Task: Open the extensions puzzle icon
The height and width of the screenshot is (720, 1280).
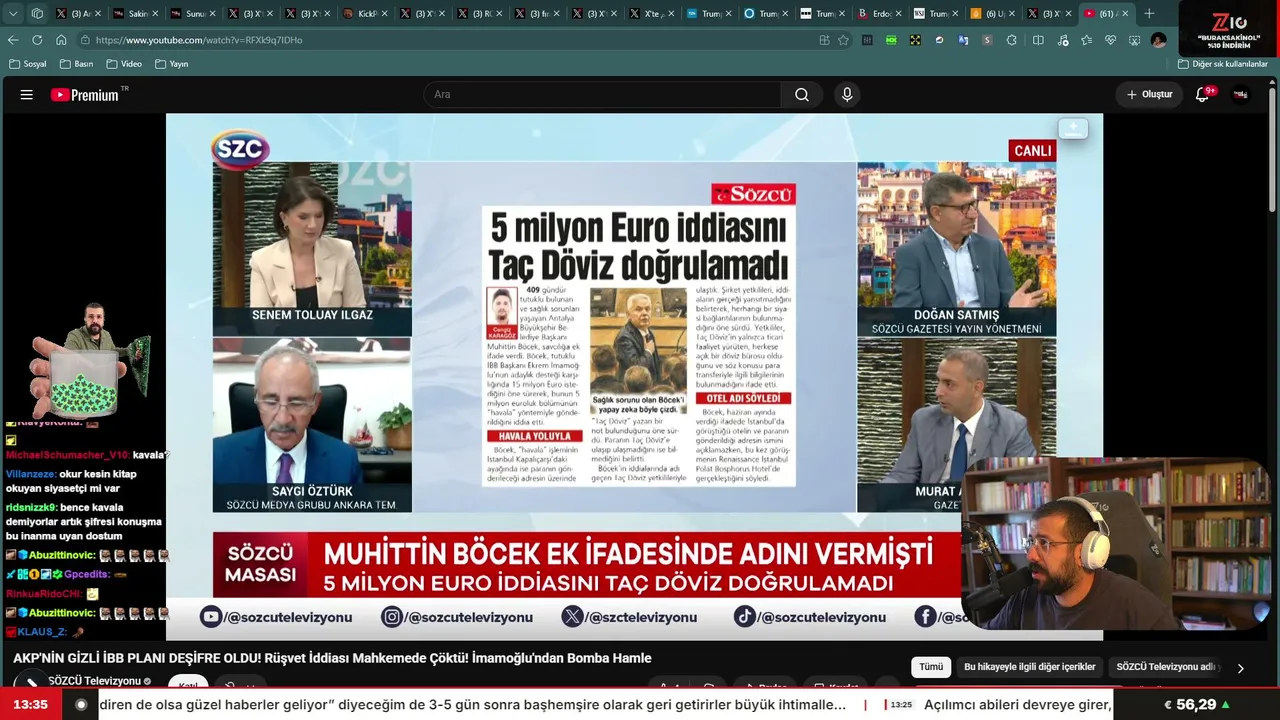Action: (1011, 40)
